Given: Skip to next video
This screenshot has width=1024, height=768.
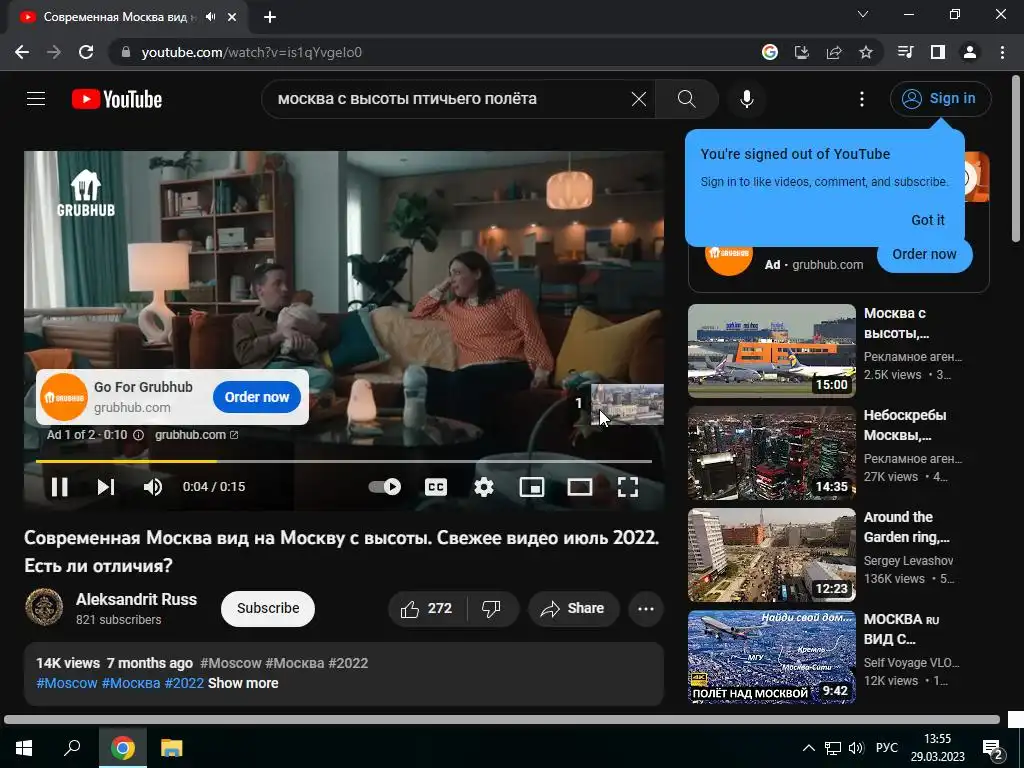Looking at the screenshot, I should pyautogui.click(x=106, y=487).
